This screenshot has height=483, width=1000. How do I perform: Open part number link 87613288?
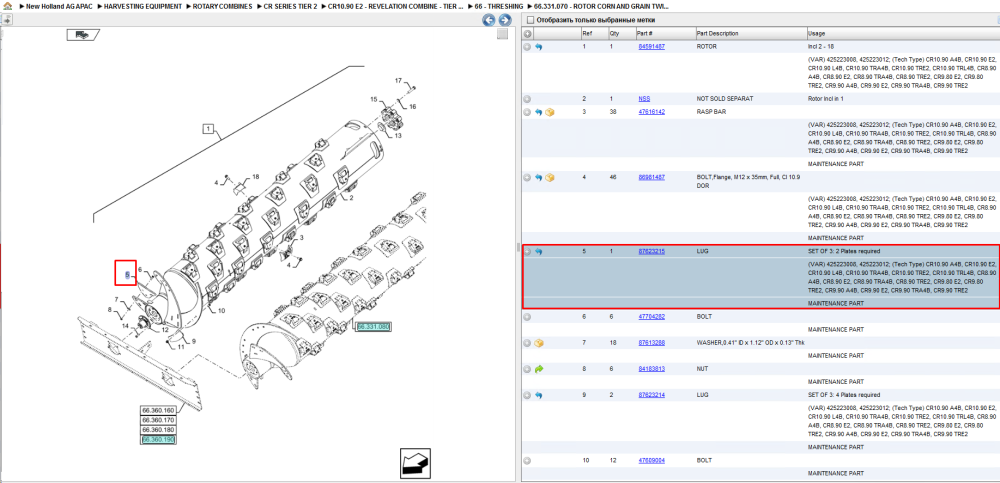point(651,343)
